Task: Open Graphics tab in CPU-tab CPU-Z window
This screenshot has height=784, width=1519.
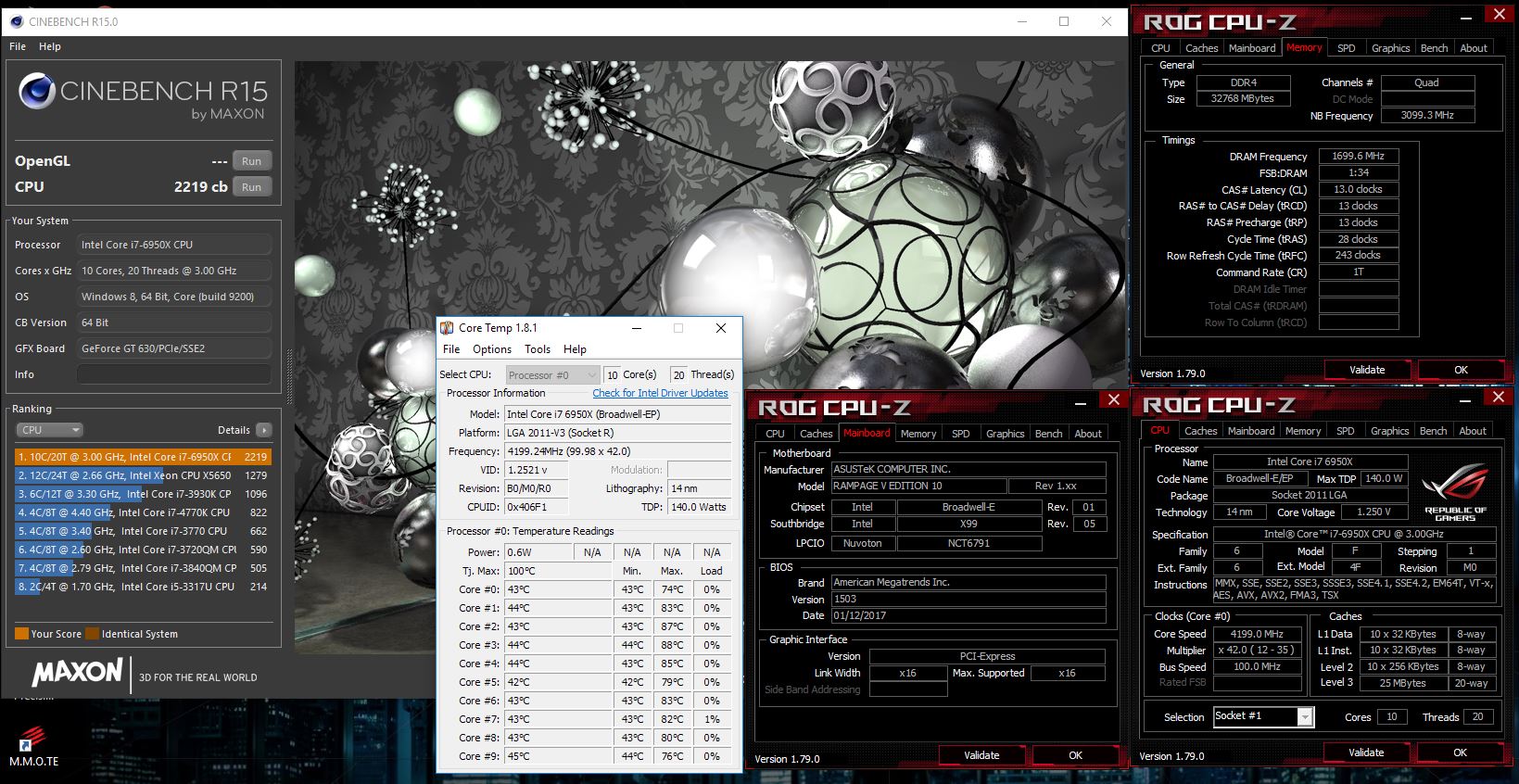Action: click(x=1389, y=431)
